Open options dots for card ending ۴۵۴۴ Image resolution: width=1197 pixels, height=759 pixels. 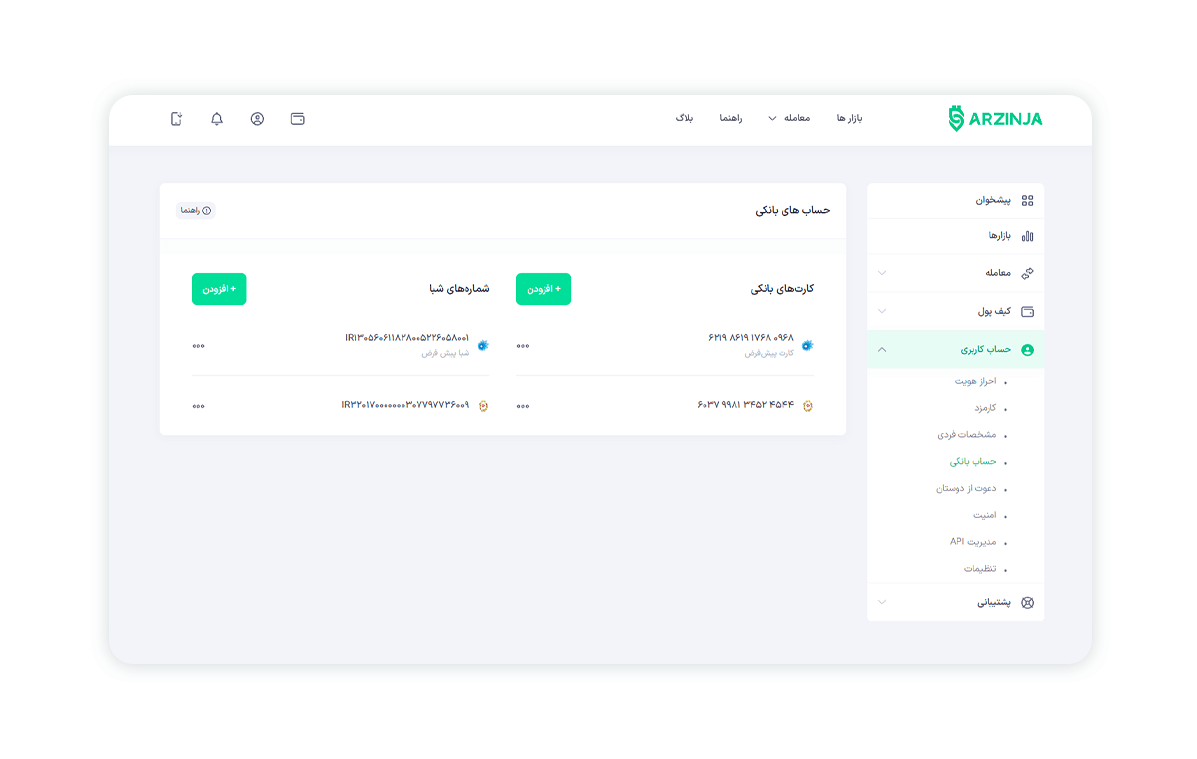coord(523,406)
